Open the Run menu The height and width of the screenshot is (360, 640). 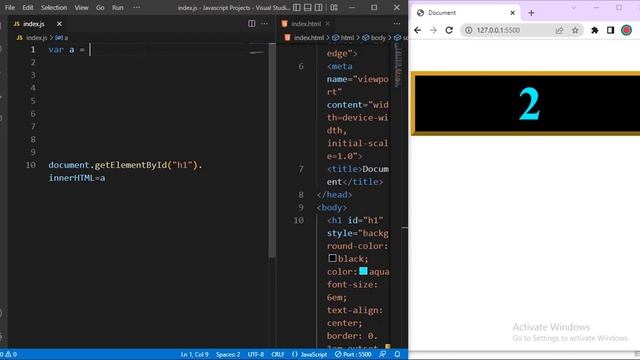click(x=118, y=8)
